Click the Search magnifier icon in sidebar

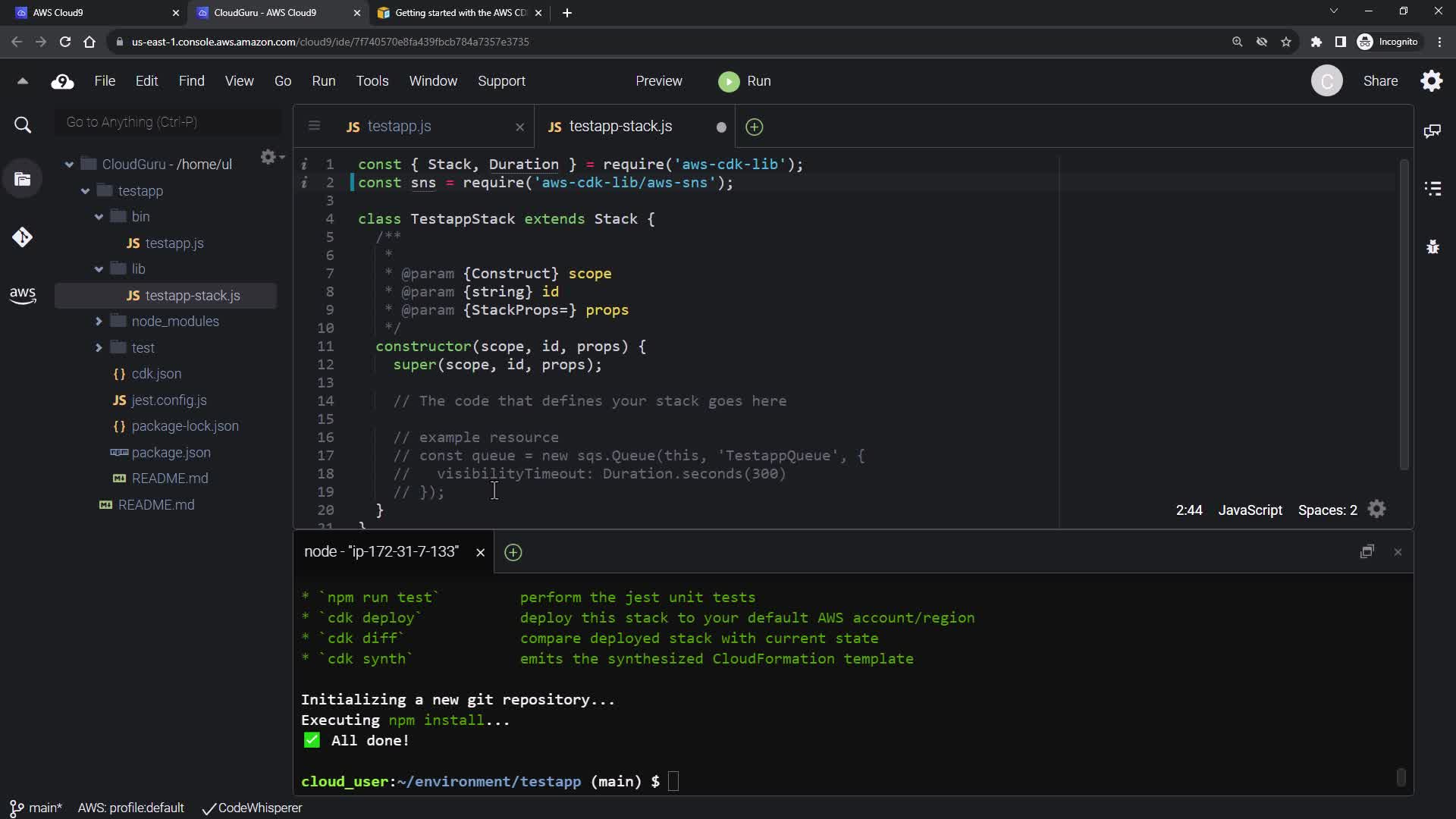23,125
